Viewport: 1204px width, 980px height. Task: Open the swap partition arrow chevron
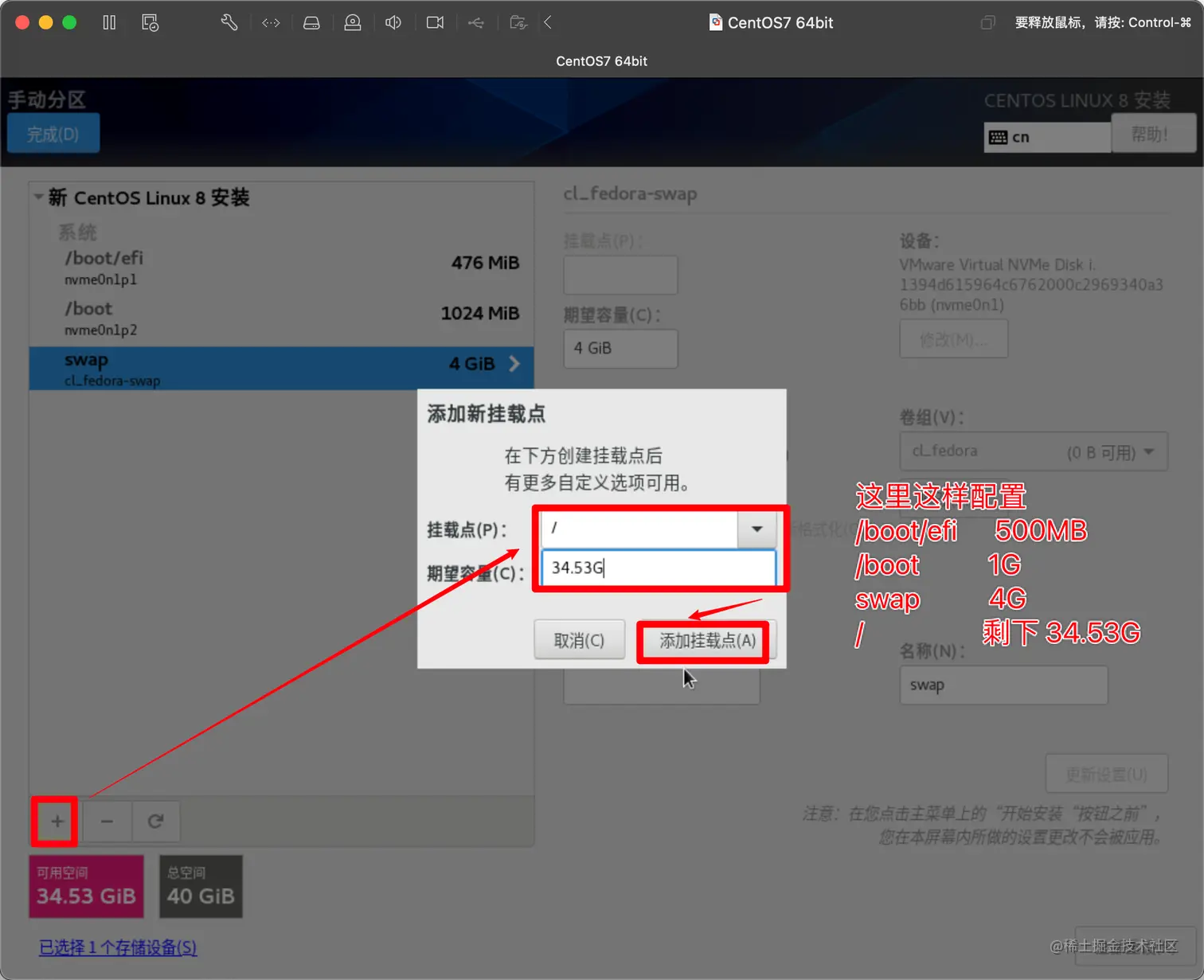click(x=514, y=364)
